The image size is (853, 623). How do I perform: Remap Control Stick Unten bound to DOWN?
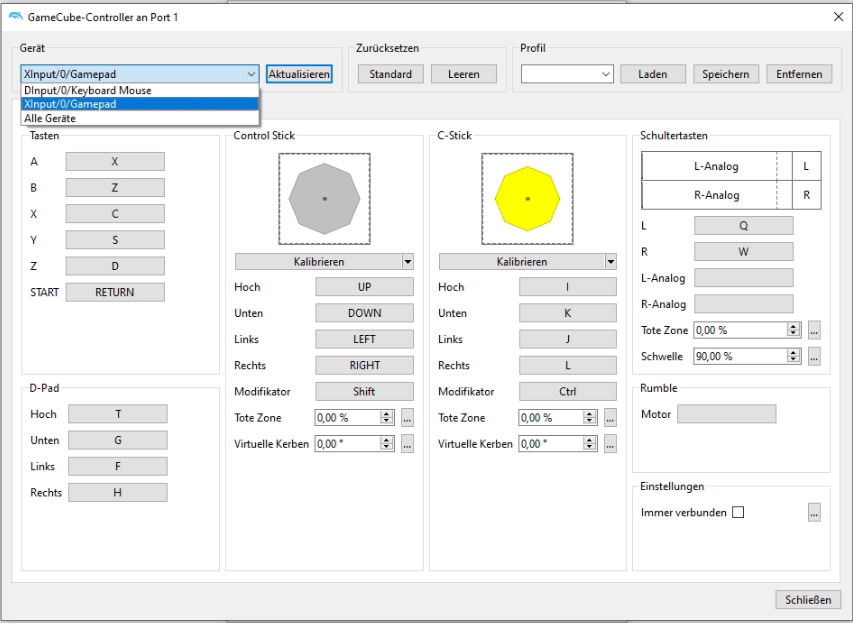point(364,313)
